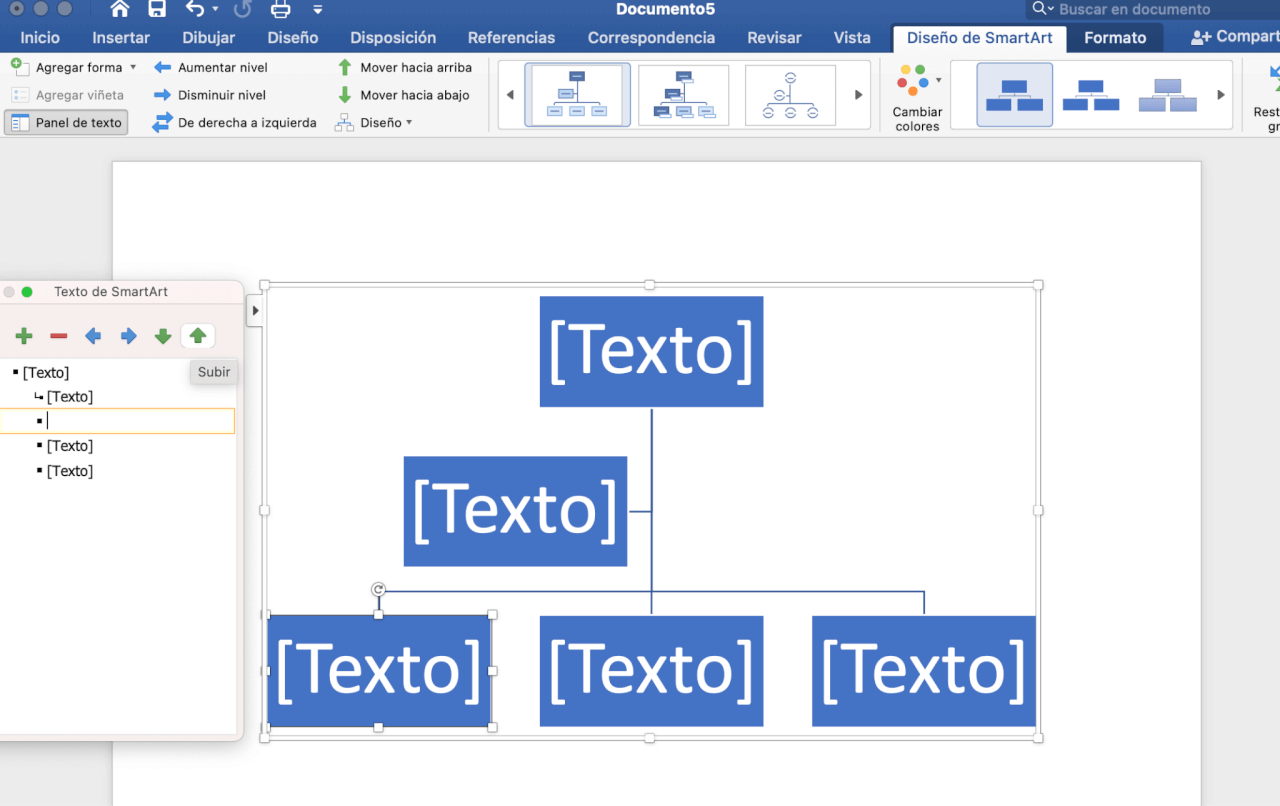Toggle De derecha a izquierda direction
The width and height of the screenshot is (1280, 806).
(x=235, y=123)
